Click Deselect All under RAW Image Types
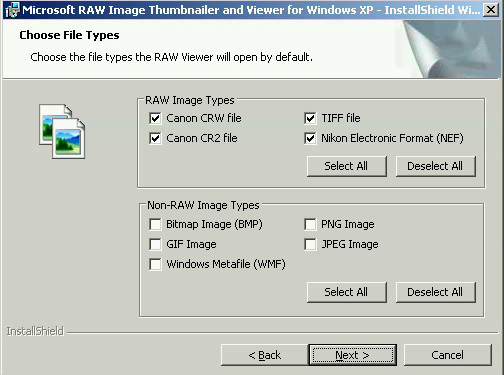 point(435,166)
